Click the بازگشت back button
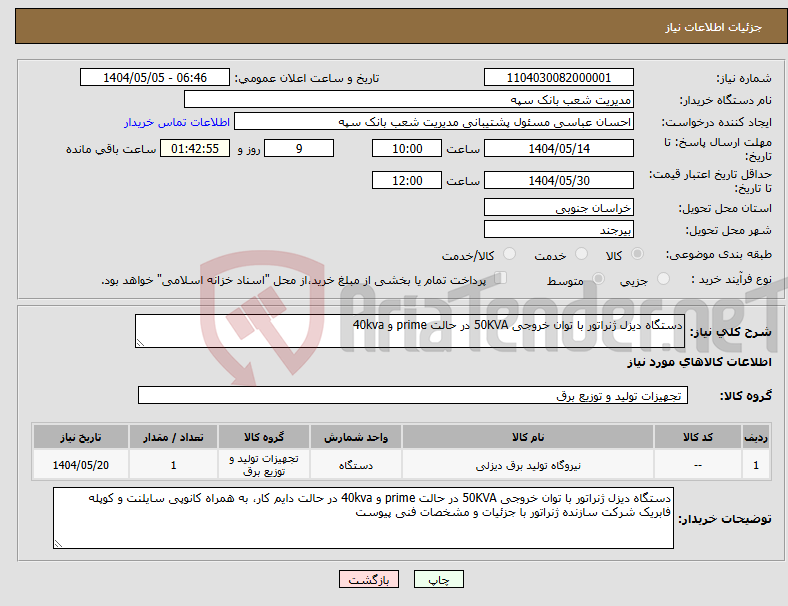 [369, 579]
